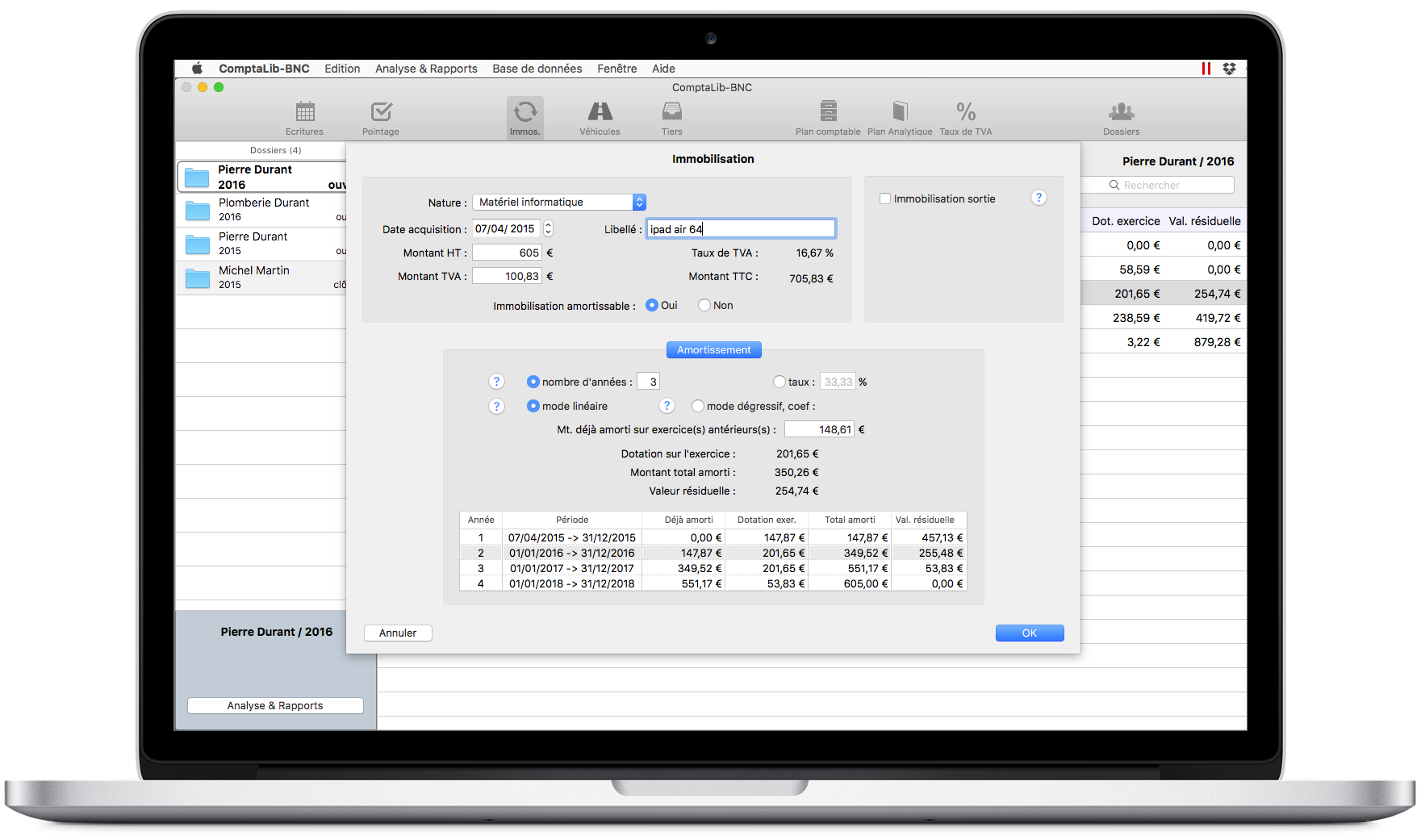Open the Véhicules toolbar icon
Viewport: 1421px width, 840px height.
(x=600, y=118)
